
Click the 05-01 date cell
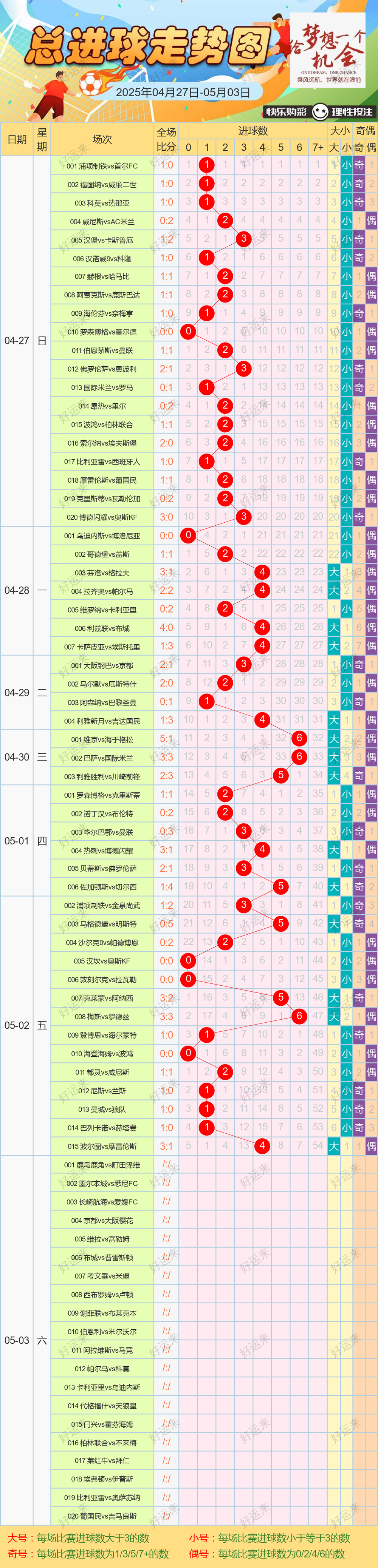click(x=17, y=841)
